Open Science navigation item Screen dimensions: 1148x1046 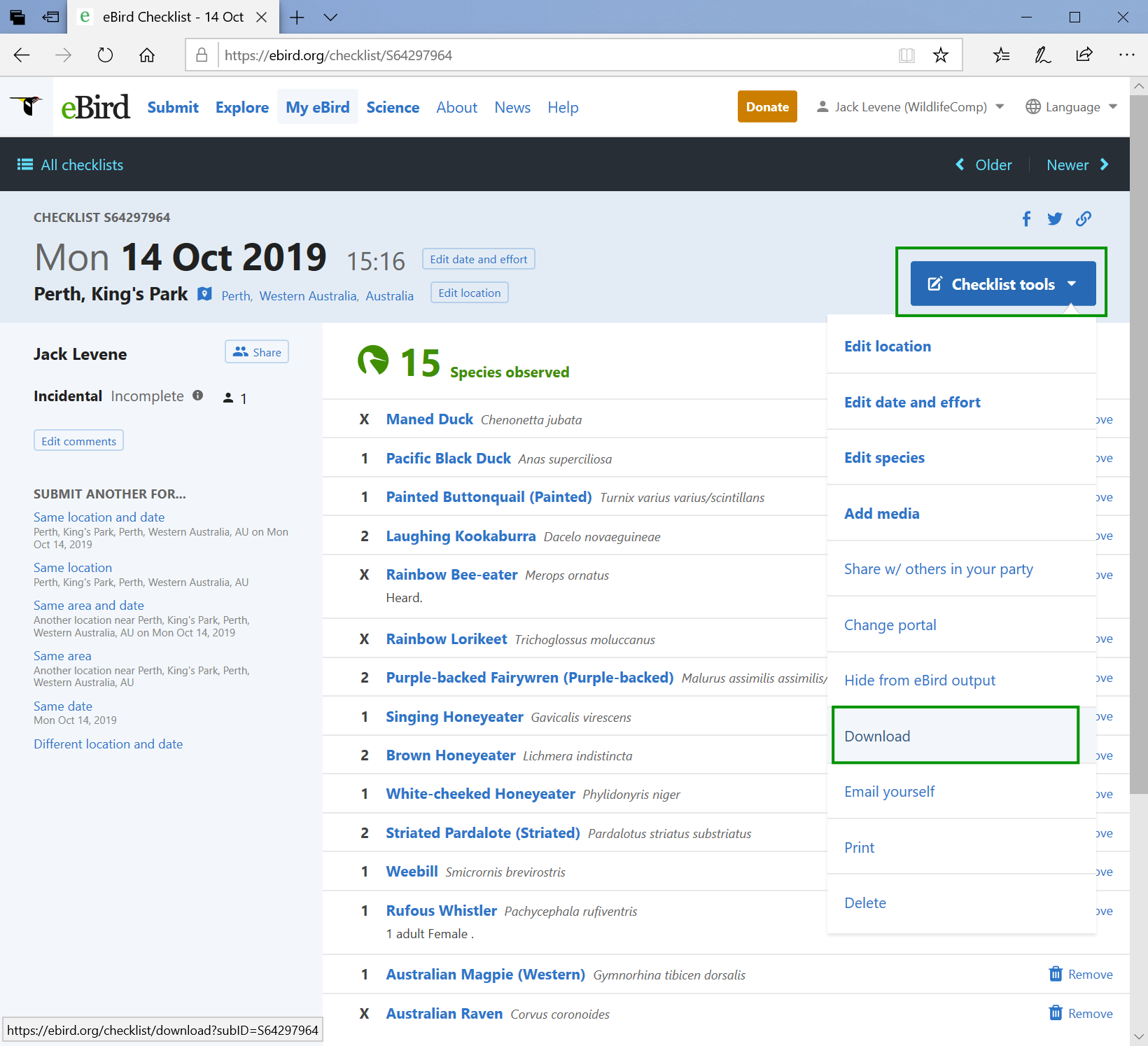pos(393,107)
